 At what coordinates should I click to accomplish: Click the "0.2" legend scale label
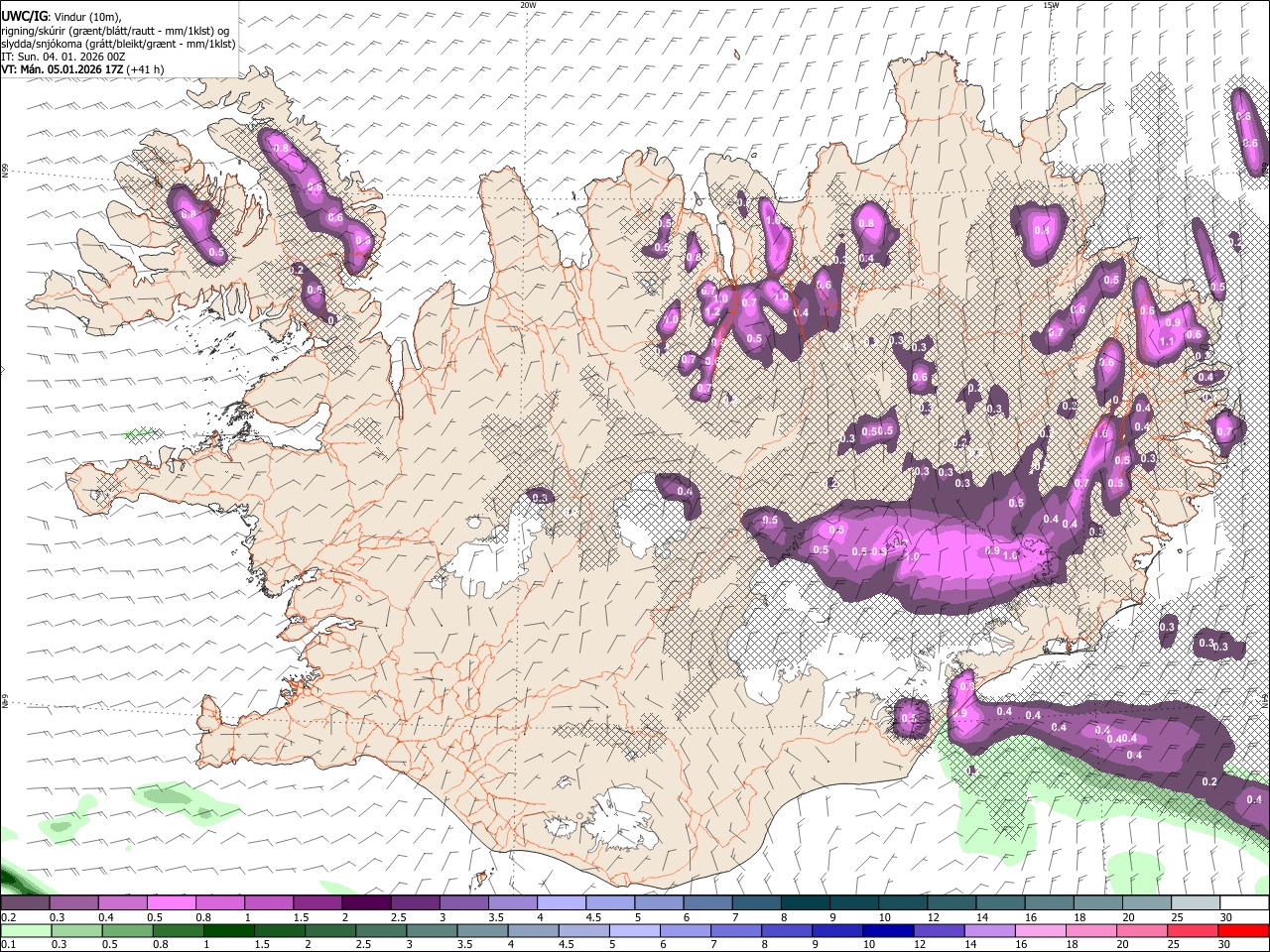coord(8,917)
